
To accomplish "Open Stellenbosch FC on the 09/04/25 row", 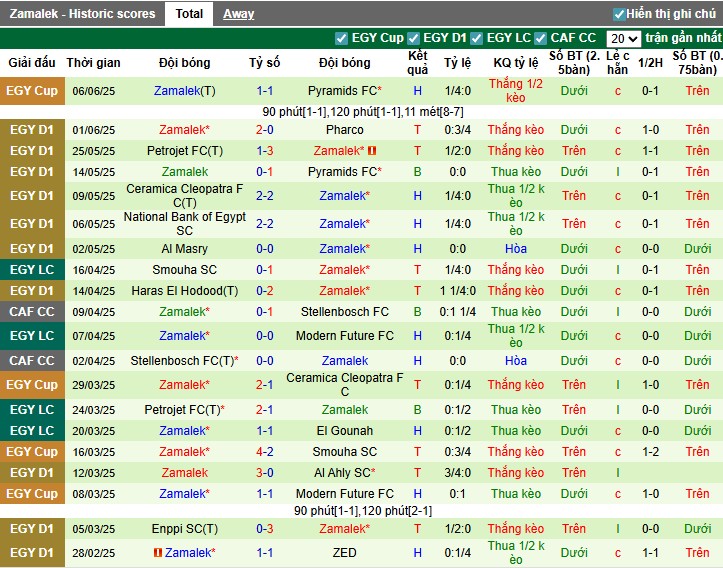I will [x=344, y=312].
